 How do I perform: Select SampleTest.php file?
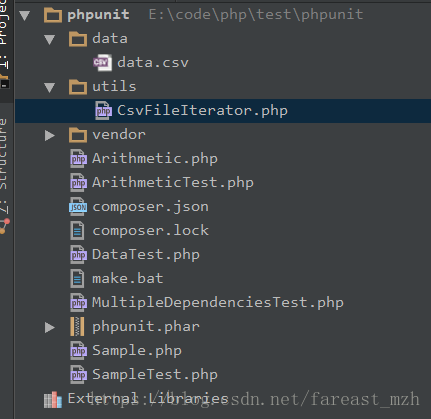(155, 375)
